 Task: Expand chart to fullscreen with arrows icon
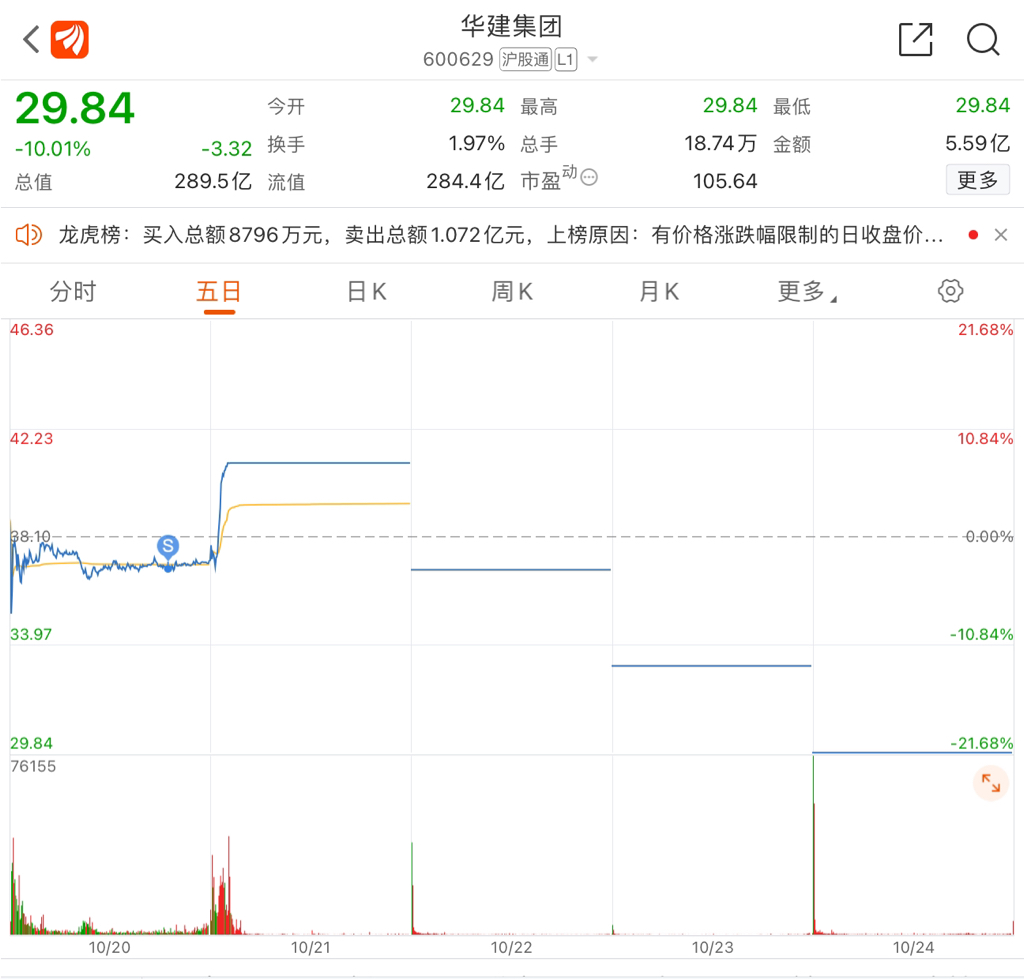pyautogui.click(x=991, y=782)
